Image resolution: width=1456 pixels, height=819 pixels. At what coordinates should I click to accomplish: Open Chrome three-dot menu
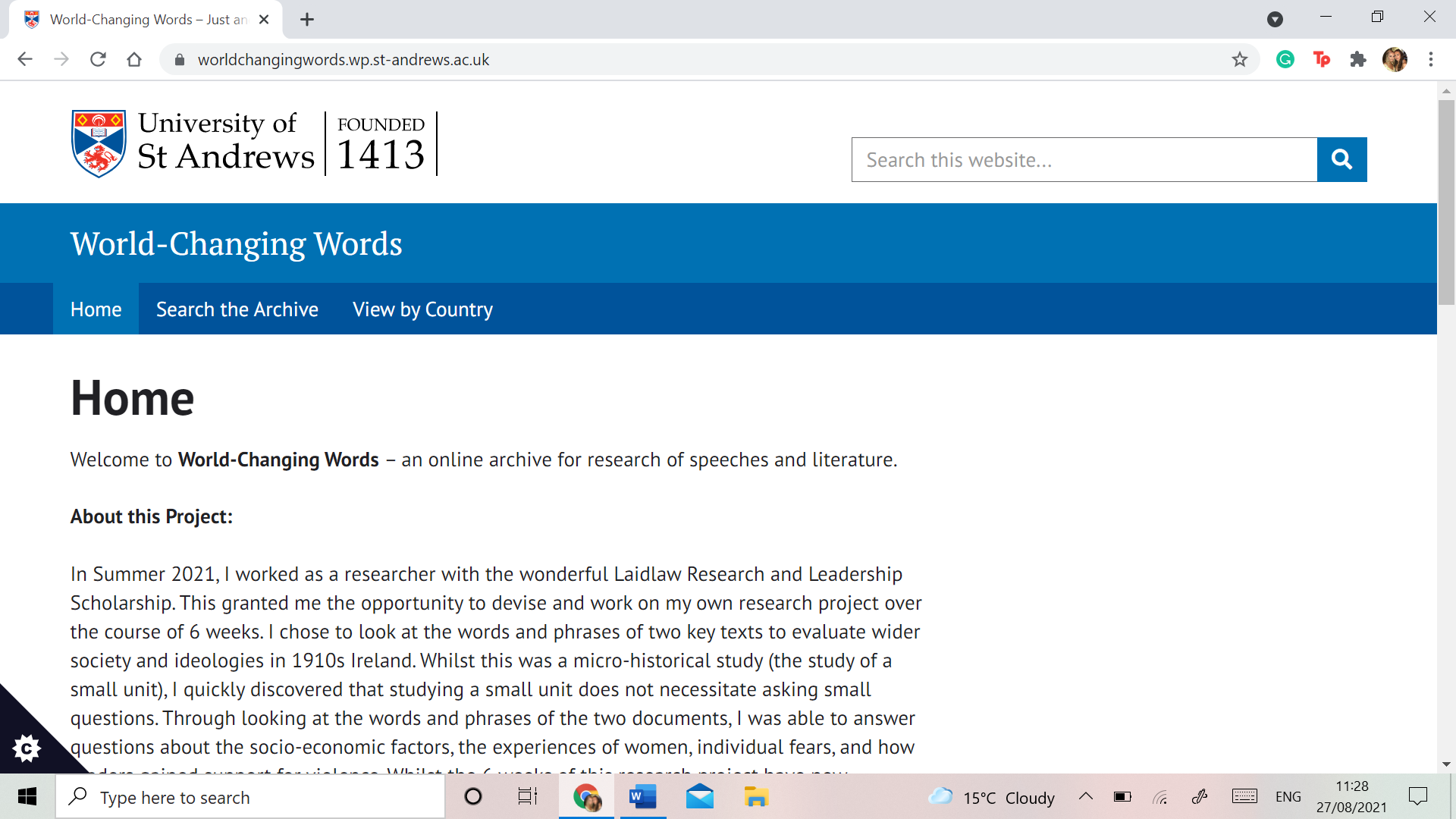pos(1430,59)
